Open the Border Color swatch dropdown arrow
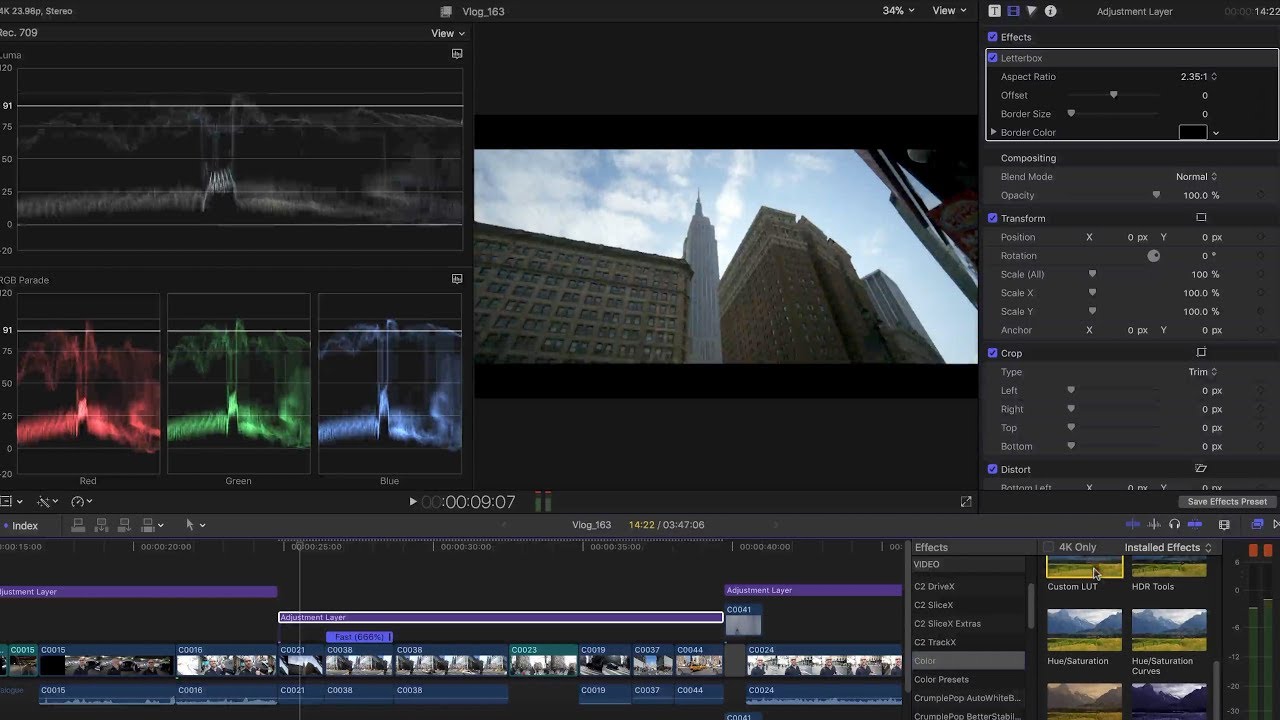The image size is (1280, 720). click(1216, 132)
